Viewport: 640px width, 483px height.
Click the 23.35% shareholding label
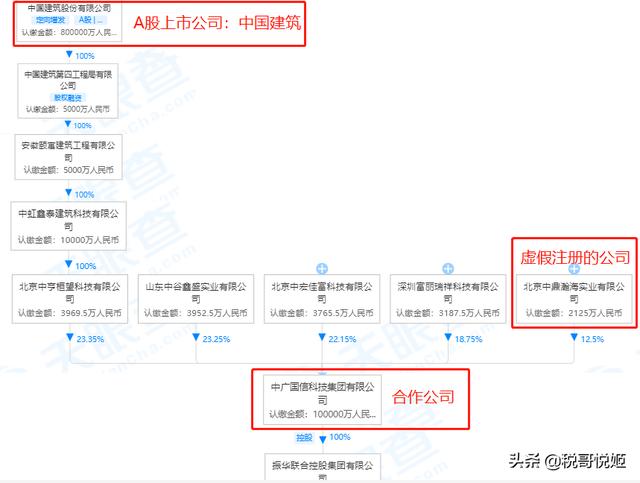(x=90, y=339)
